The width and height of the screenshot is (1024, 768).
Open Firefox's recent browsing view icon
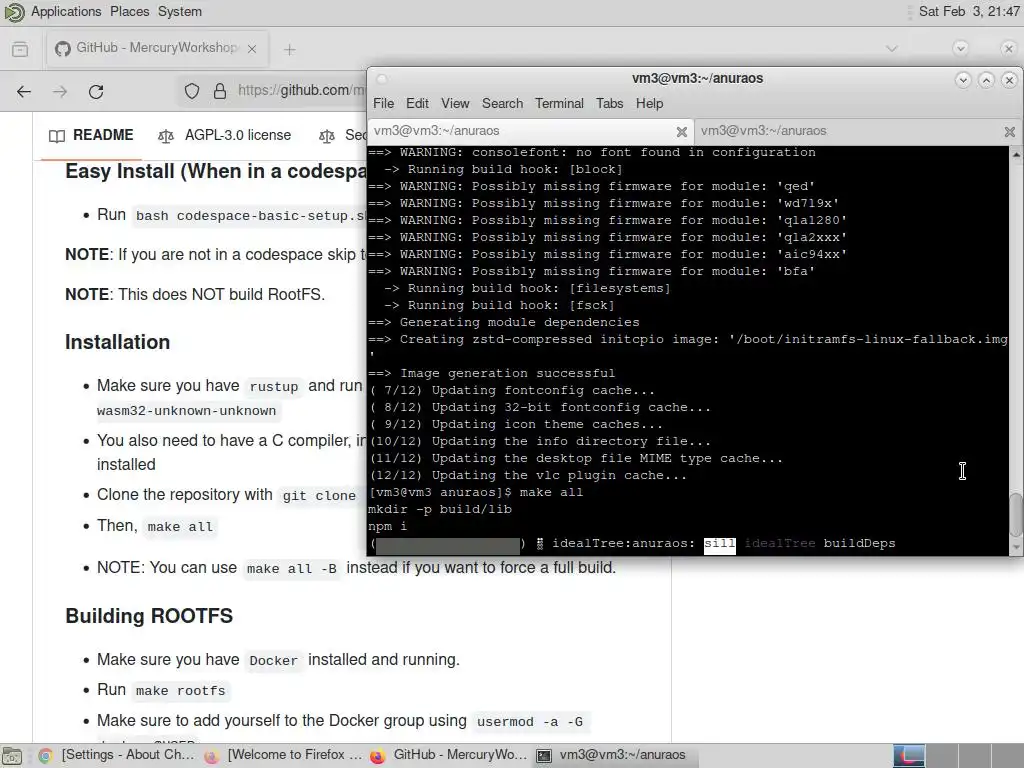coord(20,49)
